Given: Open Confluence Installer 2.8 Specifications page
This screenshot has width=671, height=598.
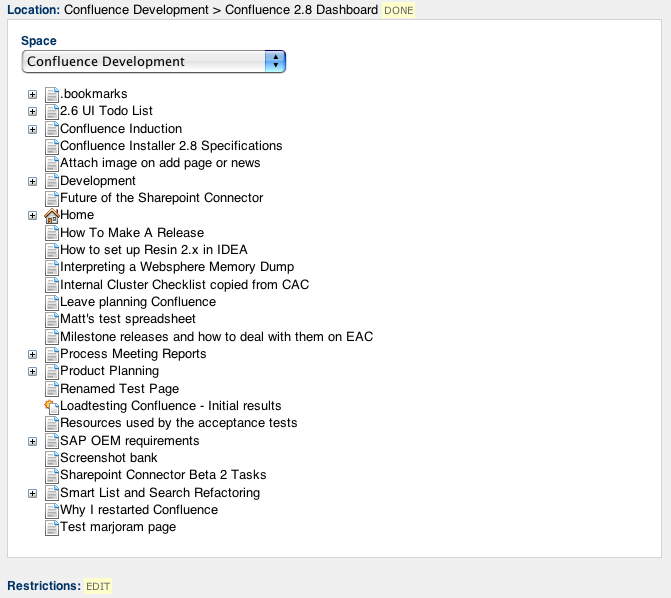Looking at the screenshot, I should click(x=171, y=146).
